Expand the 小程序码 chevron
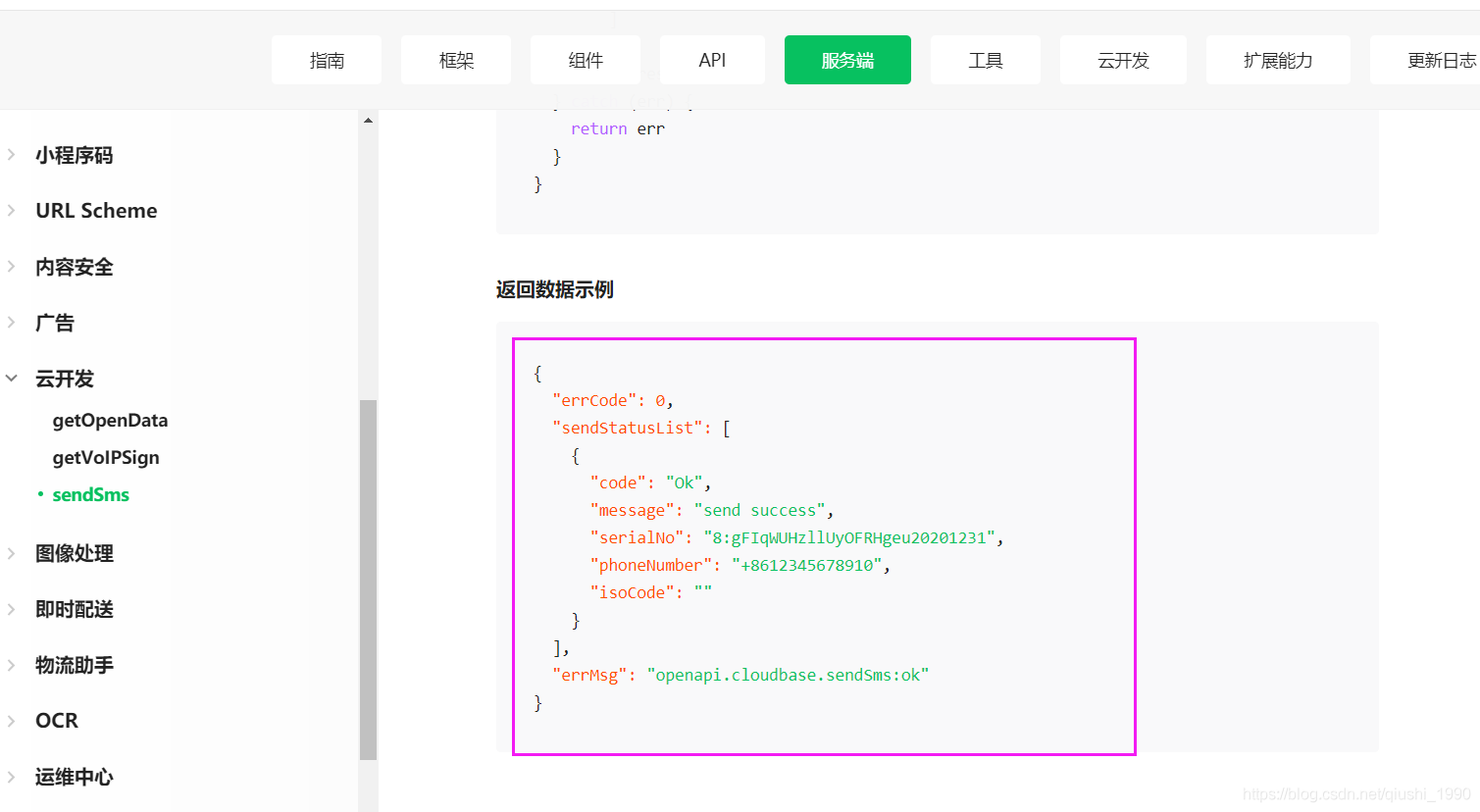This screenshot has width=1480, height=812. pyautogui.click(x=12, y=154)
